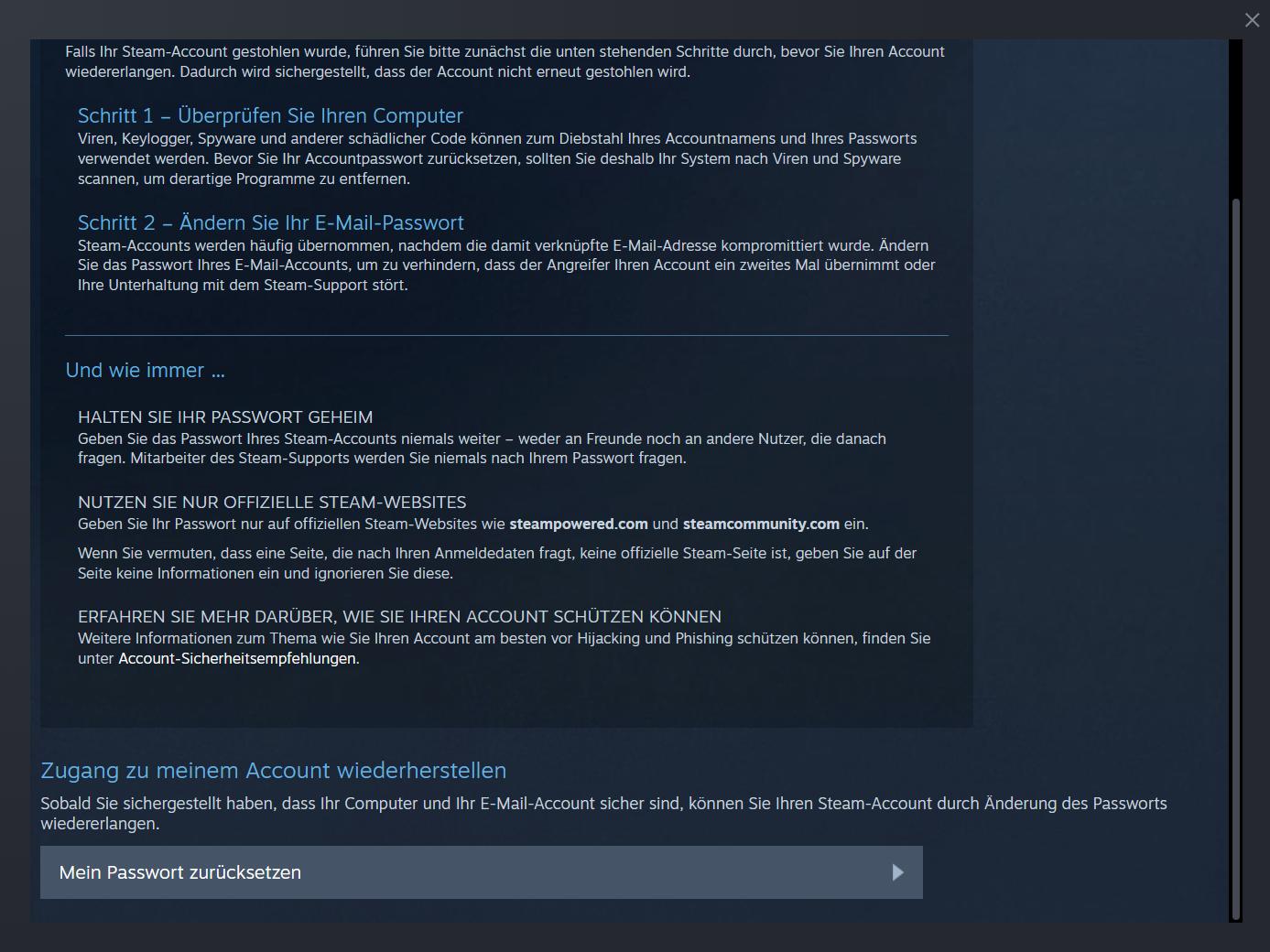The height and width of the screenshot is (952, 1270).
Task: Click heading 'Schritt 1 – Überprüfen Sie Ihren Computer'
Action: 270,115
